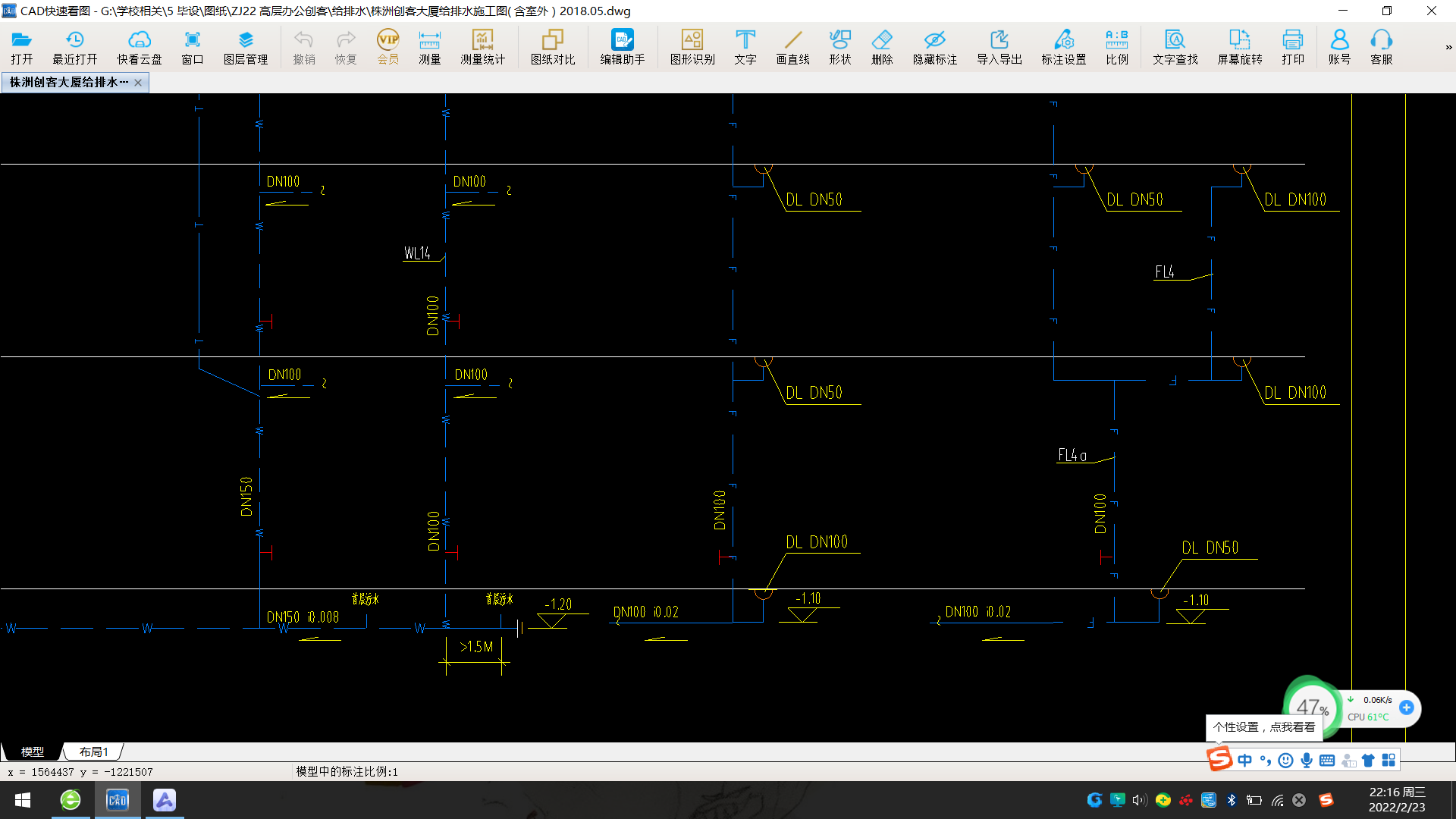Click the WL14 pipe label
This screenshot has width=1456, height=819.
[x=417, y=253]
